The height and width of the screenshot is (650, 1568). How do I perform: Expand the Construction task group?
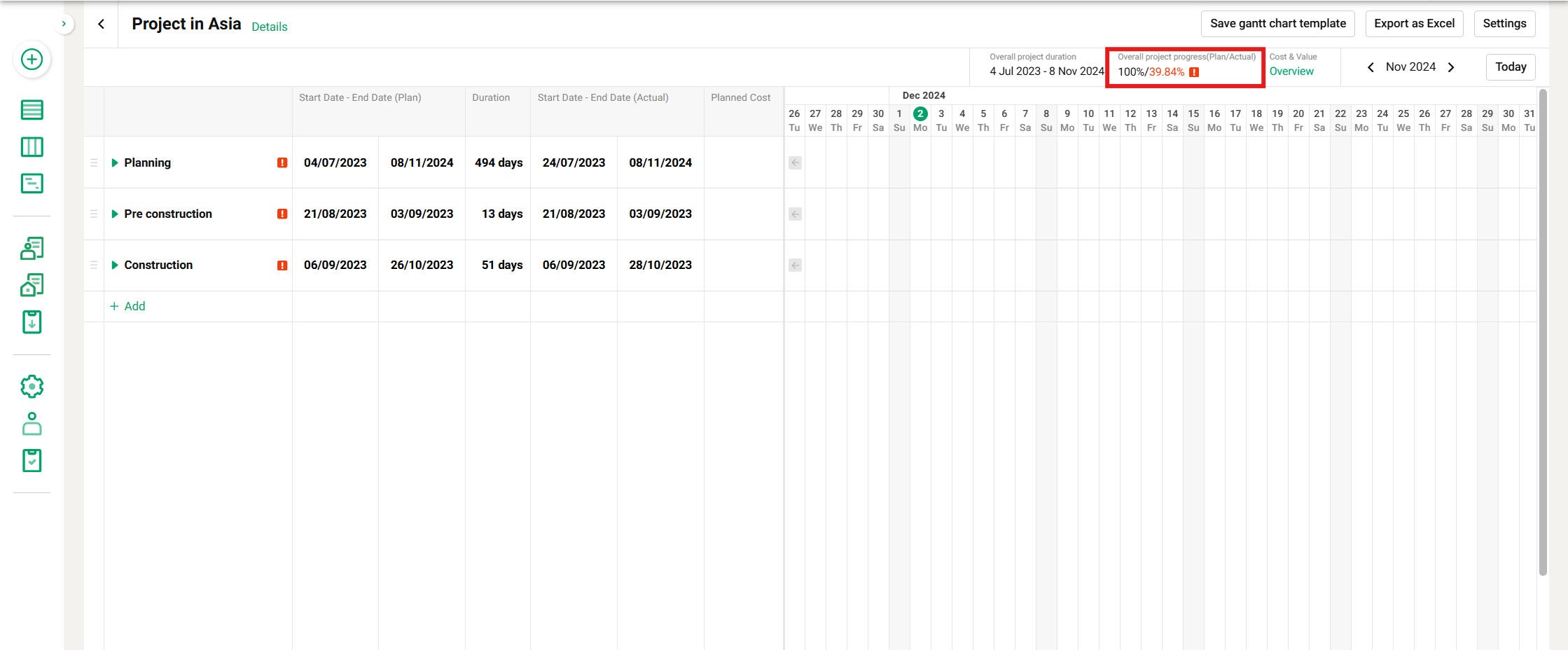point(115,265)
